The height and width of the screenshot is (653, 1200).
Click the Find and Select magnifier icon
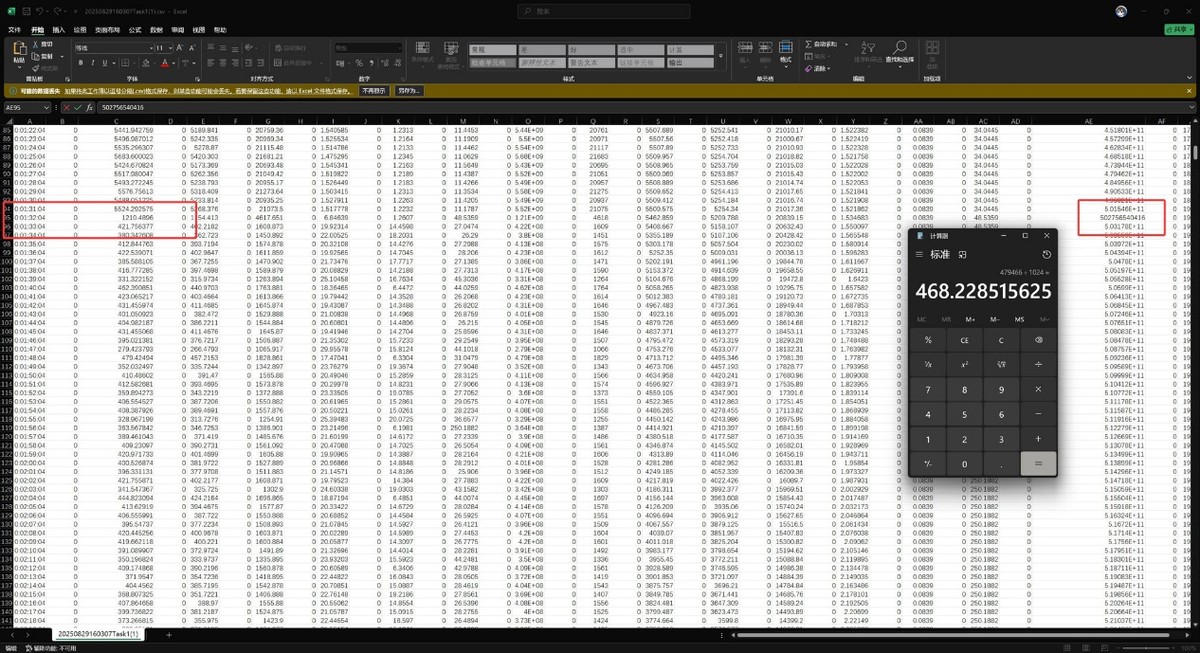tap(899, 47)
